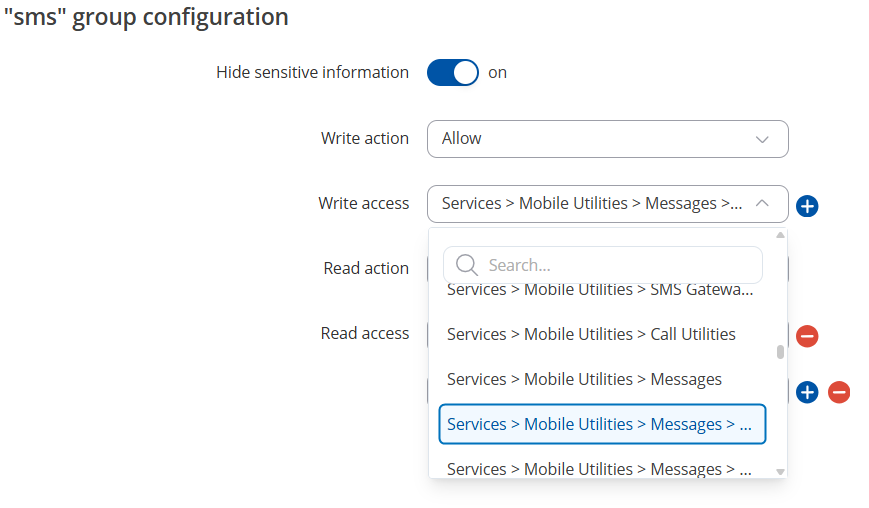Image resolution: width=869 pixels, height=508 pixels.
Task: Click the Write access selected value field
Action: tap(607, 204)
